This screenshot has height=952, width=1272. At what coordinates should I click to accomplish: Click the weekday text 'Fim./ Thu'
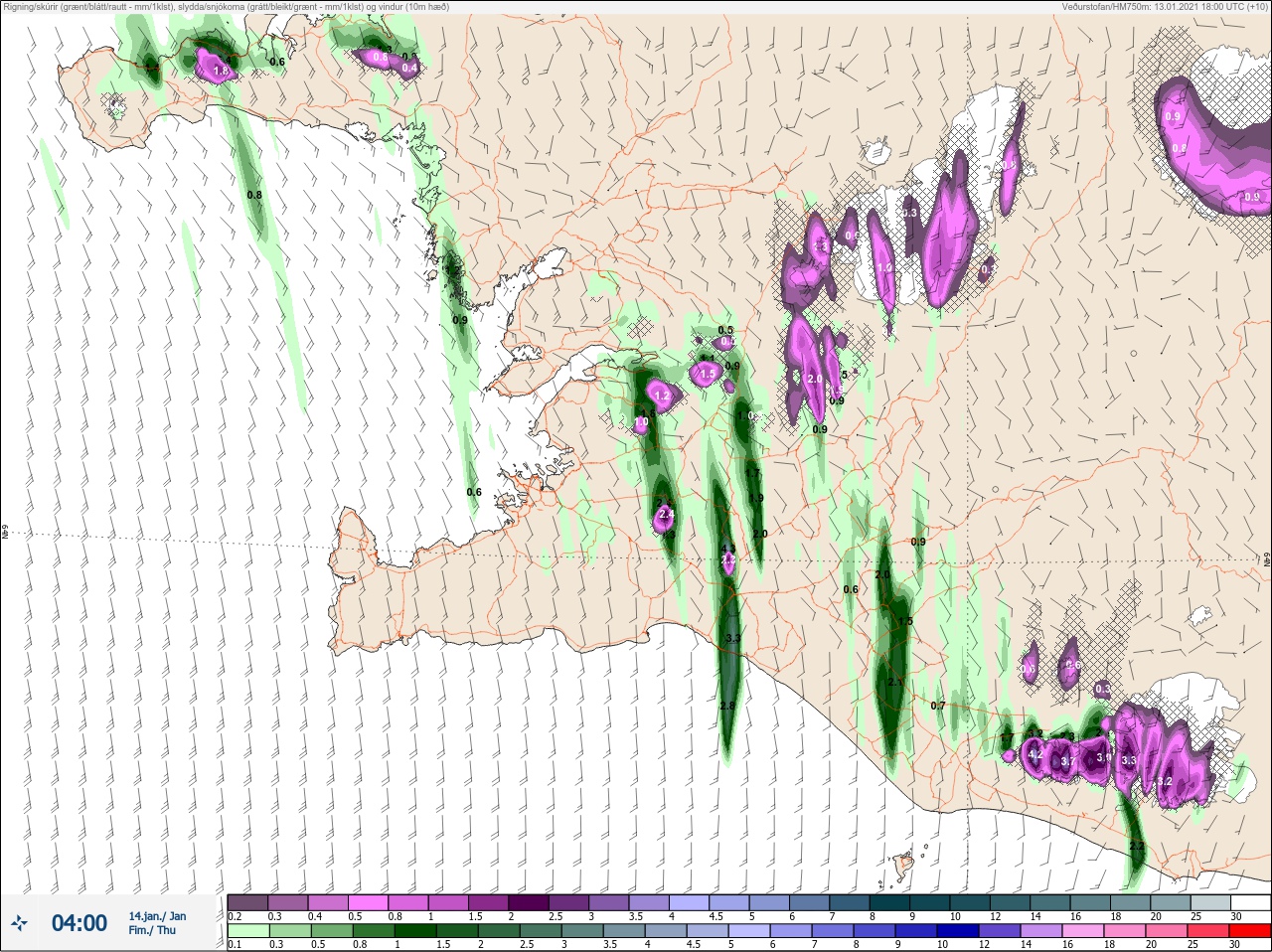[152, 930]
